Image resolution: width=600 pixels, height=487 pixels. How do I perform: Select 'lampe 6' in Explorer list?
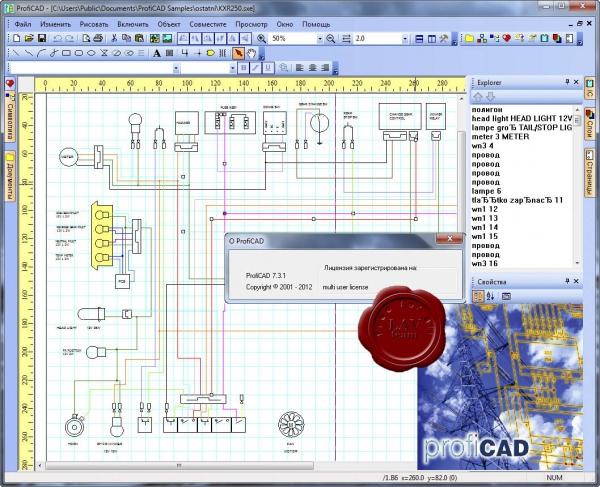486,191
